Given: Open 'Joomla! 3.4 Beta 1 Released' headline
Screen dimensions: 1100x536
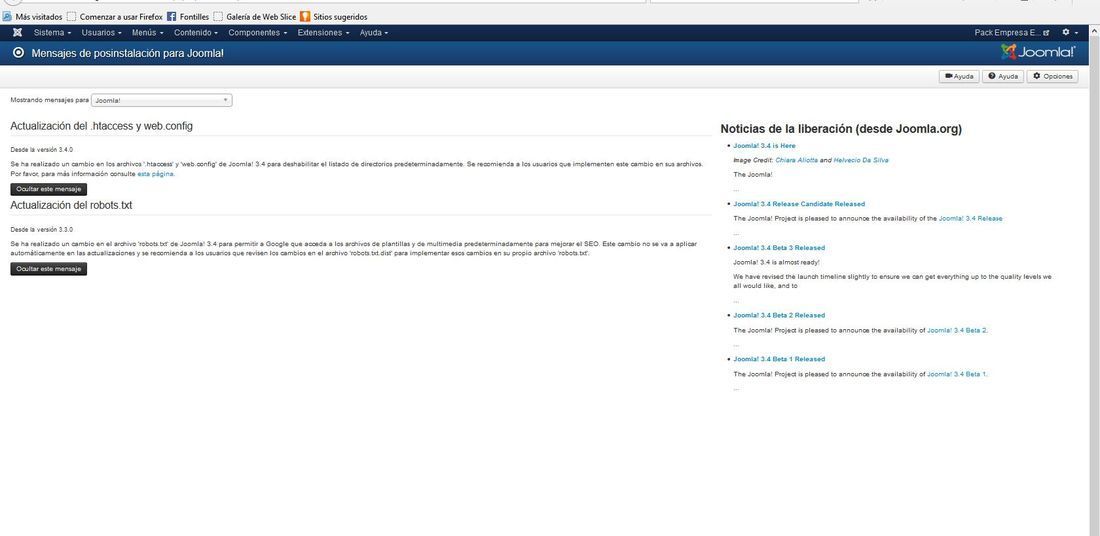Looking at the screenshot, I should click(779, 359).
